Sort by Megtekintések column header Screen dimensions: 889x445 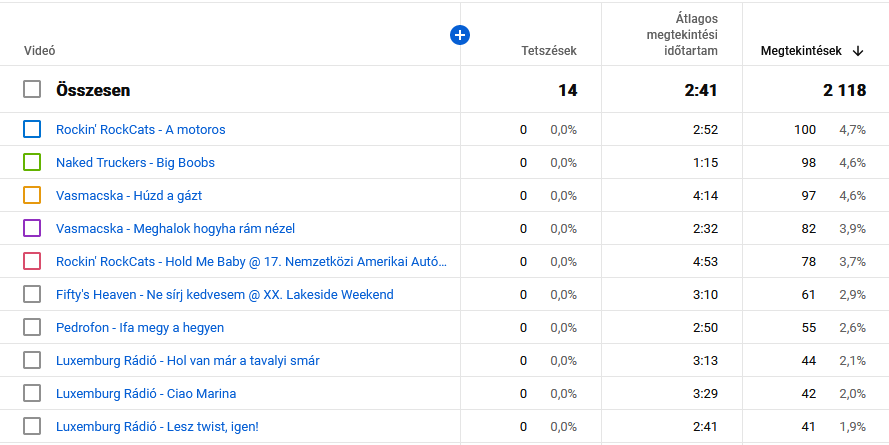800,51
